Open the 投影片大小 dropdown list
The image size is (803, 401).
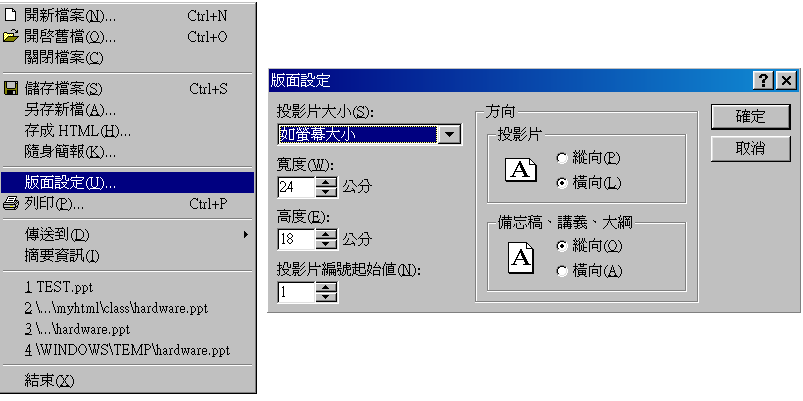tap(450, 134)
